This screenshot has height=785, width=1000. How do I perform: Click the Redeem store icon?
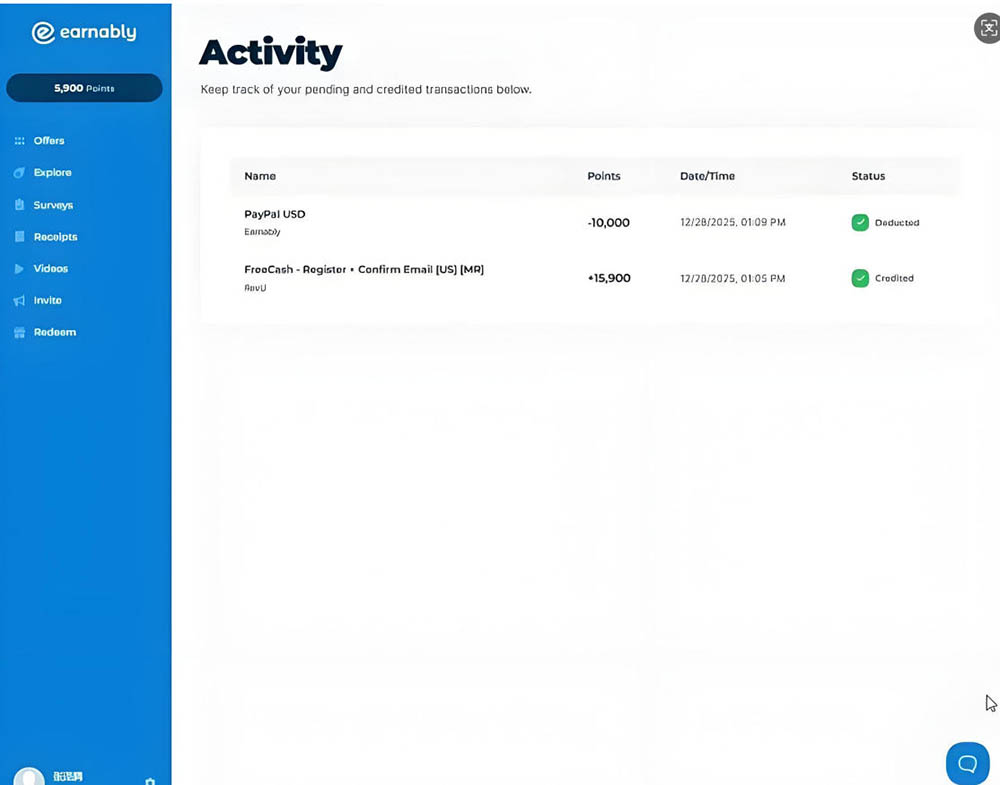click(x=20, y=333)
